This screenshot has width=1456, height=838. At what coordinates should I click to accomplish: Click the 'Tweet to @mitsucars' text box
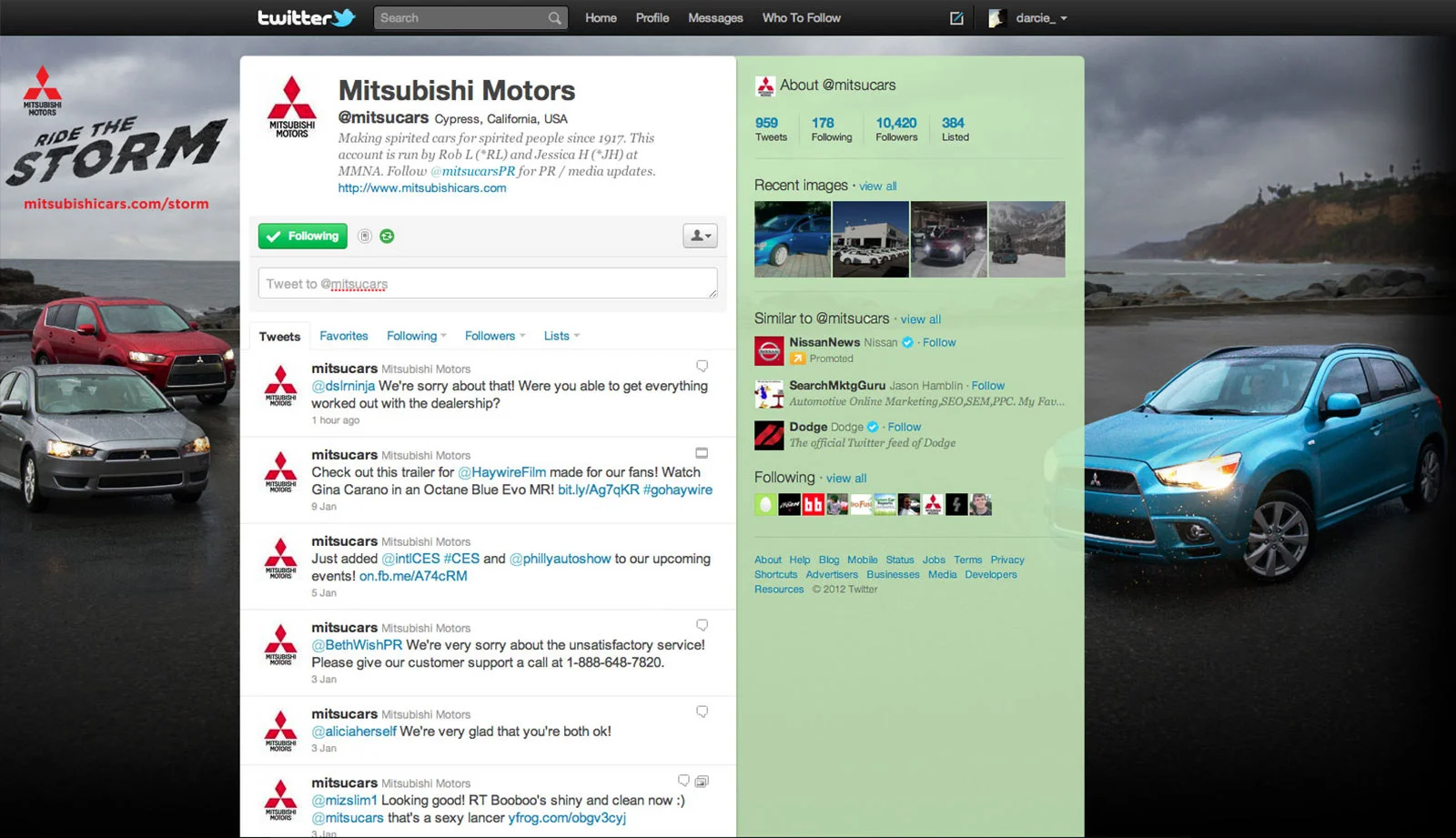point(488,283)
